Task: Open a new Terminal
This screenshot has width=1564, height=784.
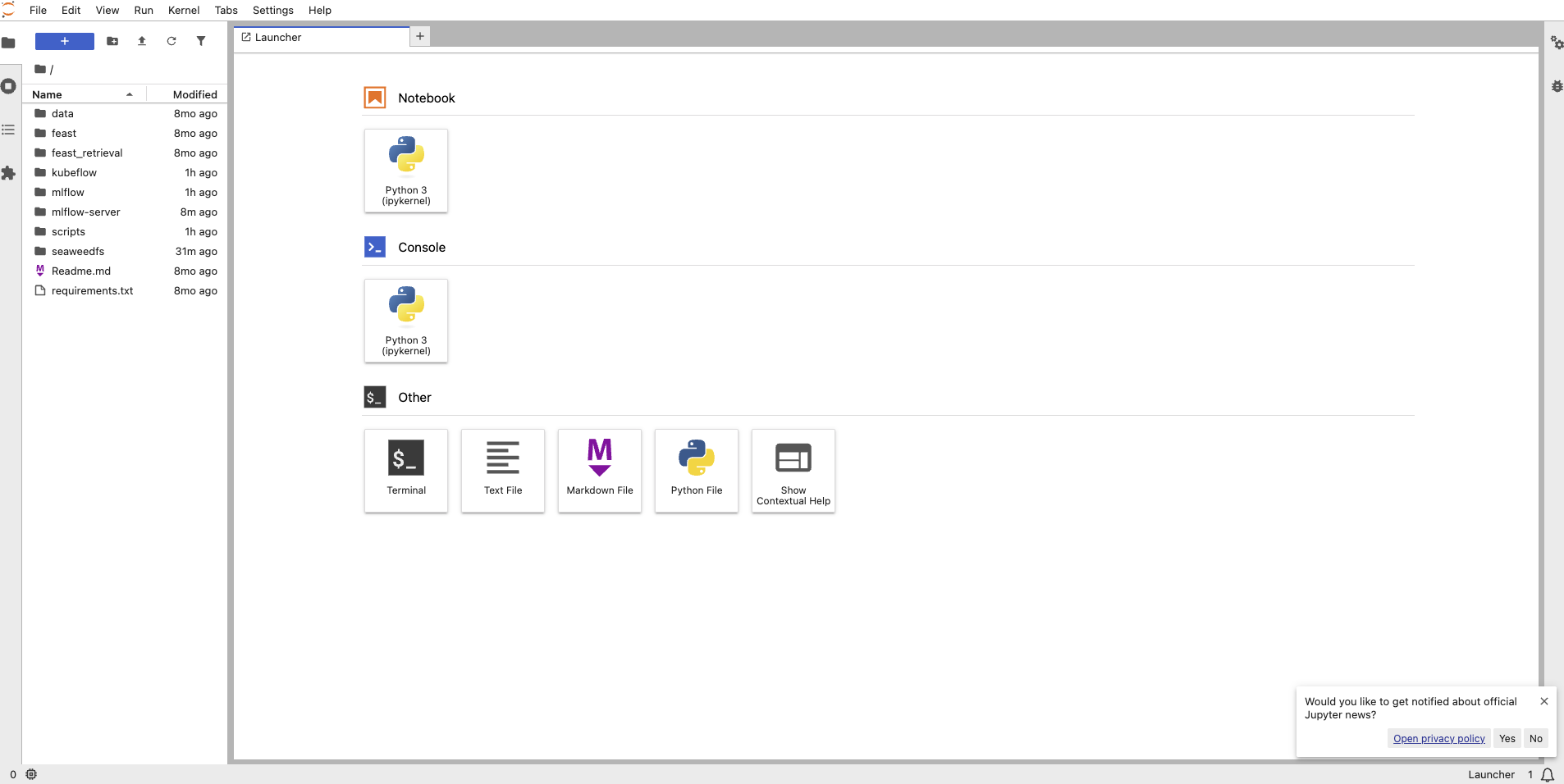Action: pos(406,471)
